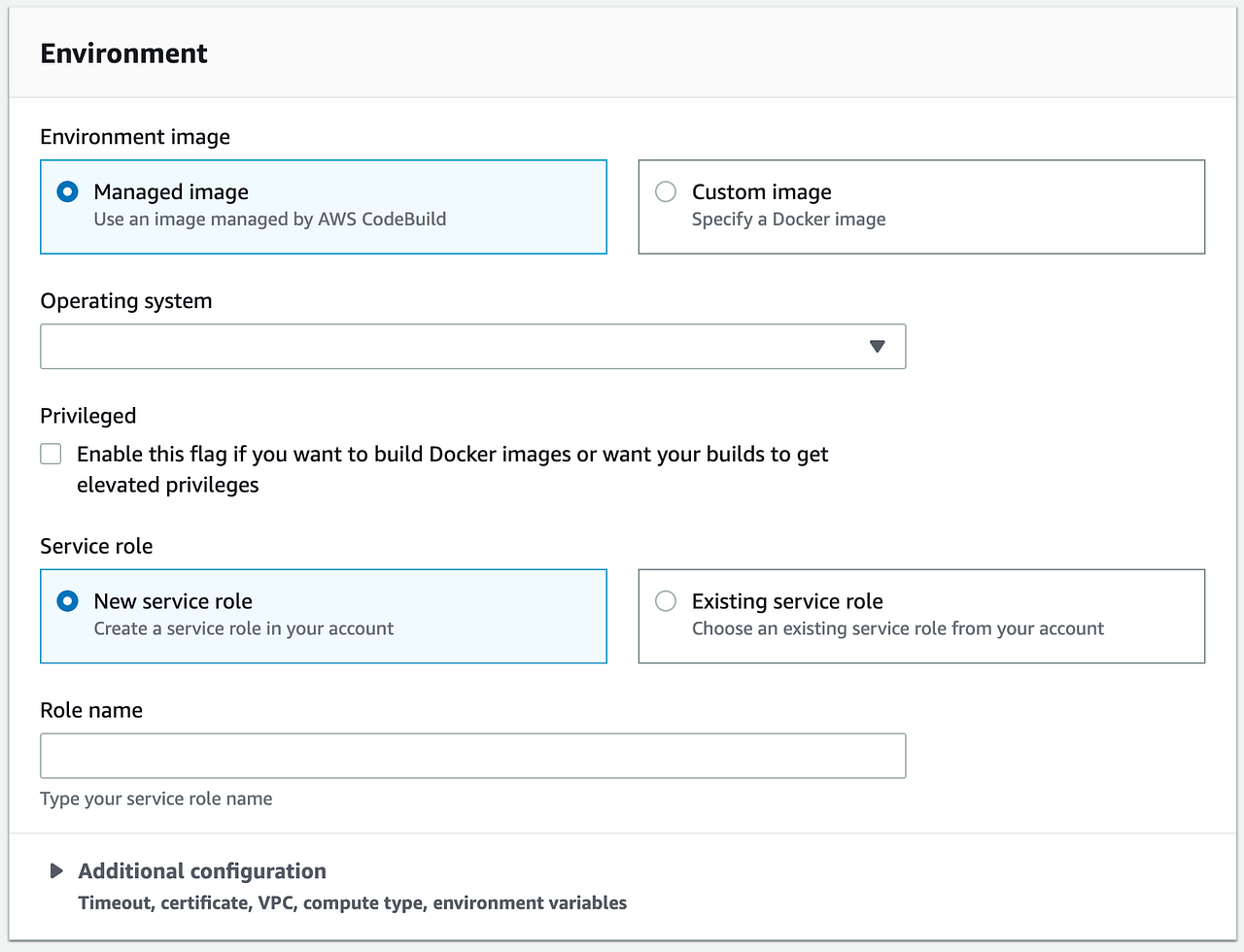Click 'Create a service role in your account' text
The height and width of the screenshot is (952, 1244).
tap(243, 629)
